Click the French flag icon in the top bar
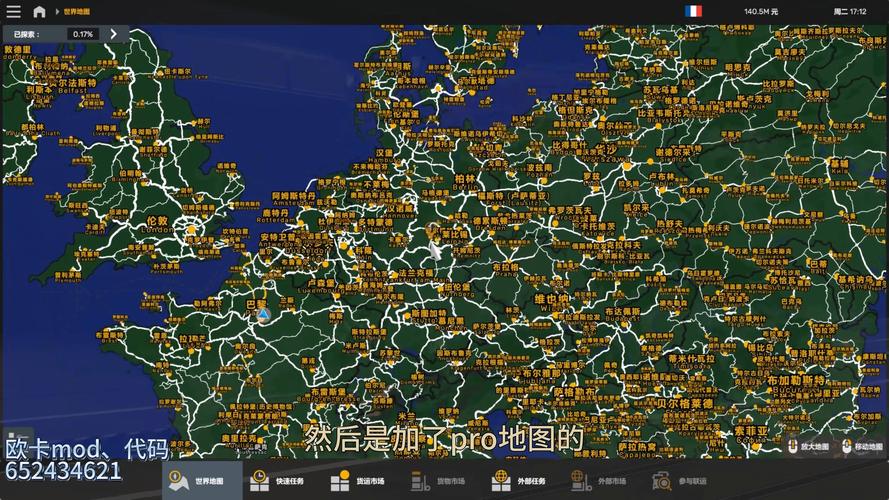Image resolution: width=889 pixels, height=500 pixels. click(693, 11)
